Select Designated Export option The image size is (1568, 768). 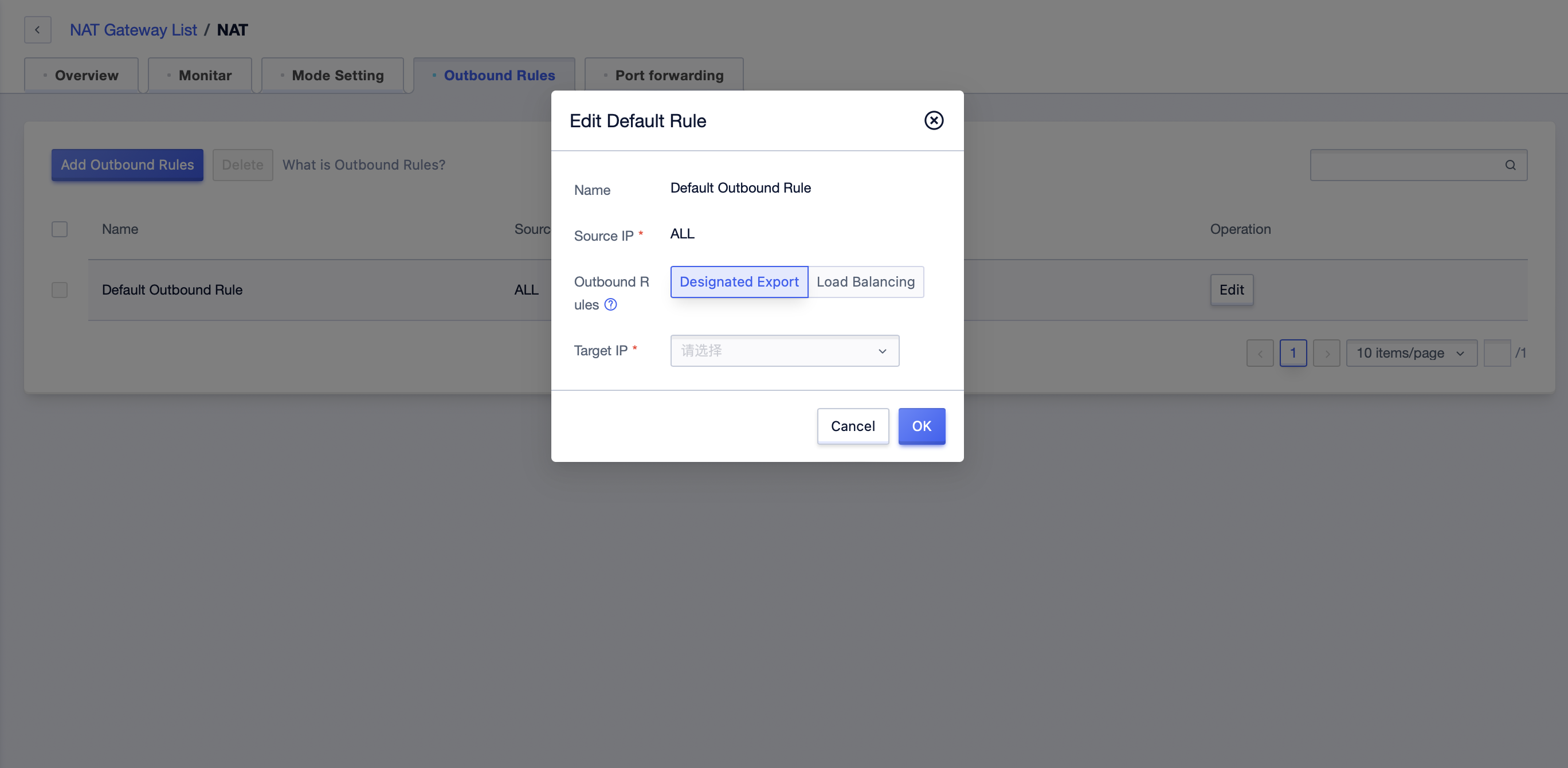coord(739,282)
